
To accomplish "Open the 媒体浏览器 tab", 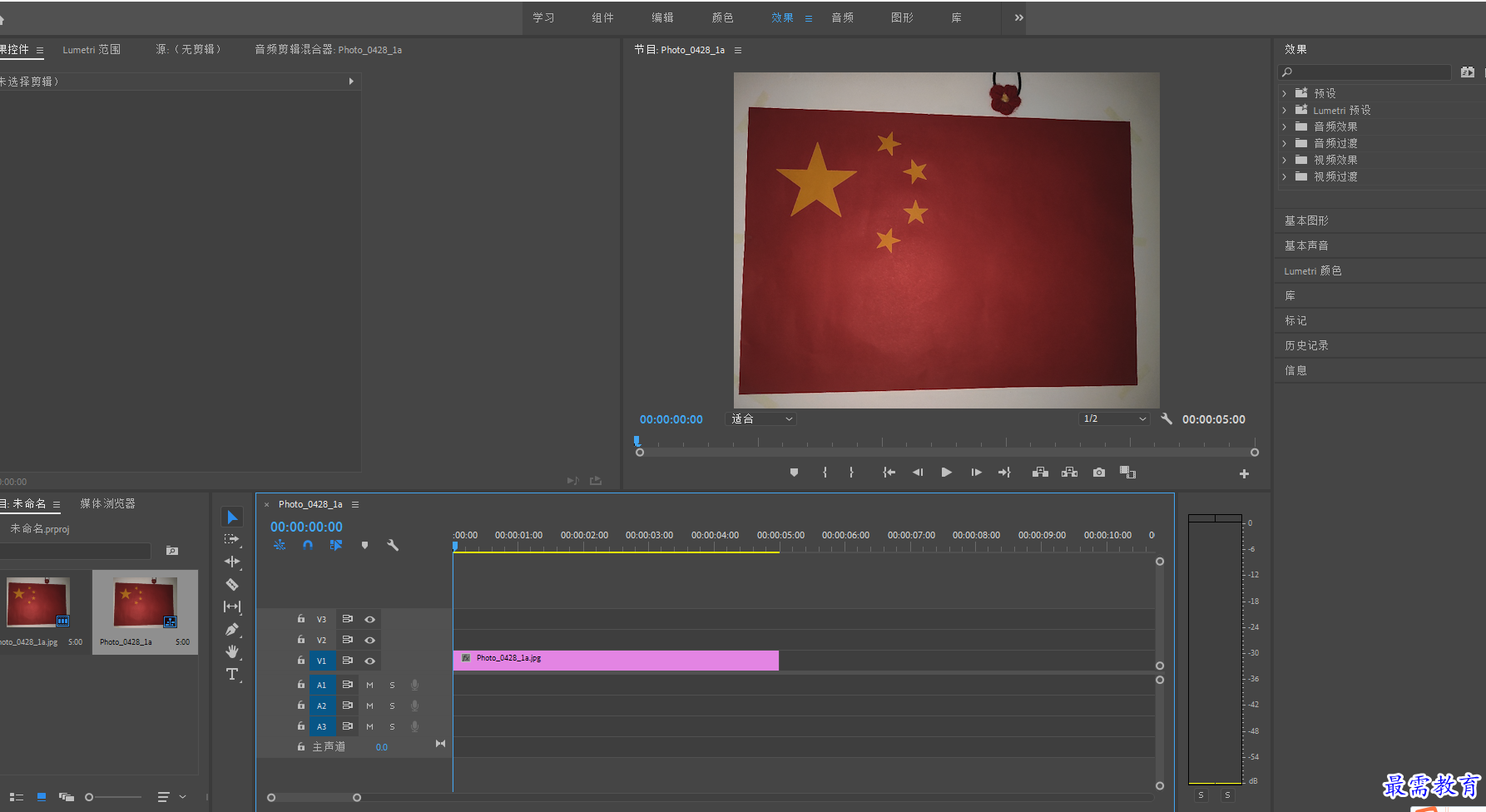I will click(107, 503).
